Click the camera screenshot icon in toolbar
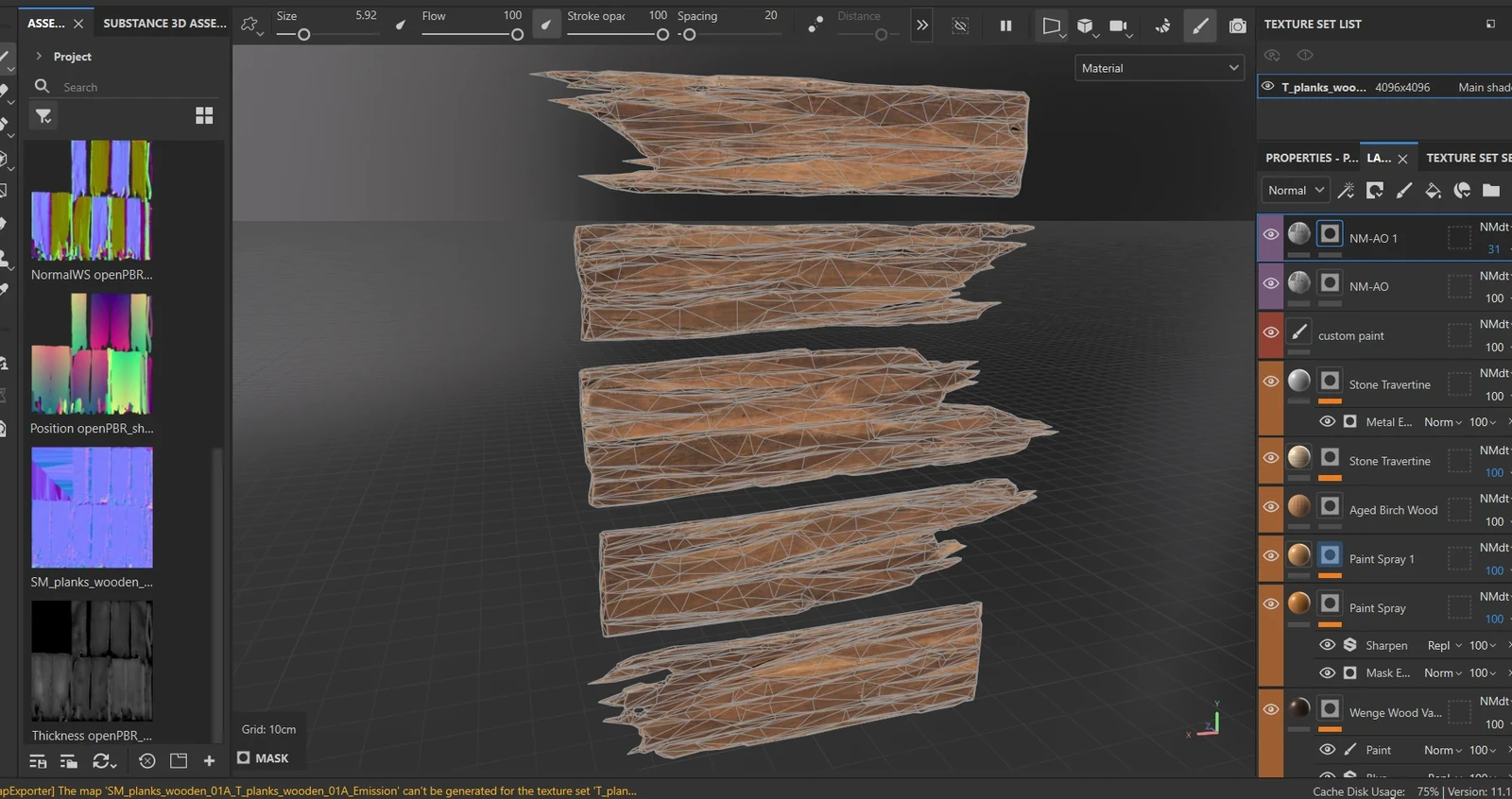This screenshot has height=799, width=1512. pyautogui.click(x=1237, y=26)
